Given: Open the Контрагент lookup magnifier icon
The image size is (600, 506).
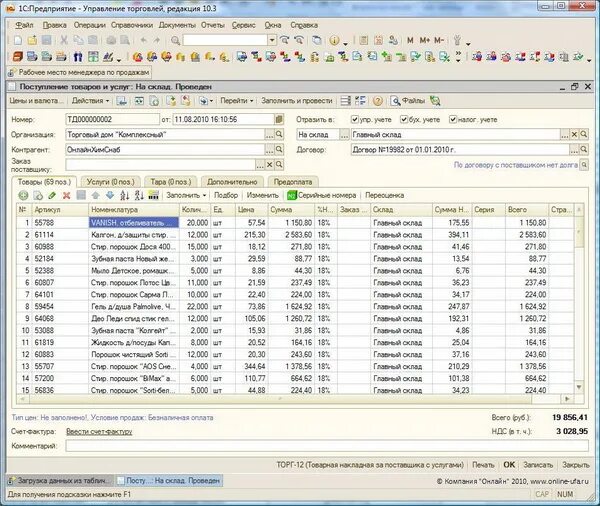Looking at the screenshot, I should click(279, 149).
